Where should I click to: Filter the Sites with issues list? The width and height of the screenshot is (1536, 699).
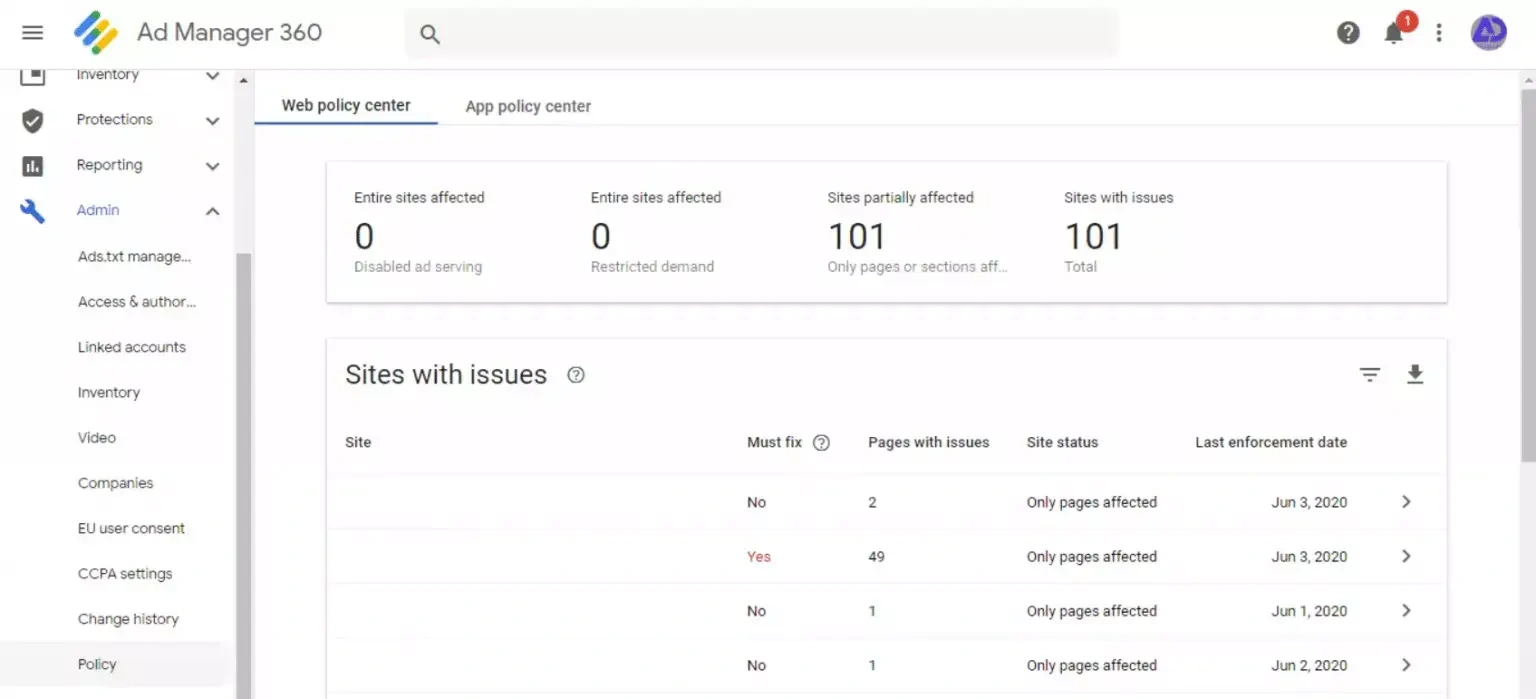coord(1369,374)
